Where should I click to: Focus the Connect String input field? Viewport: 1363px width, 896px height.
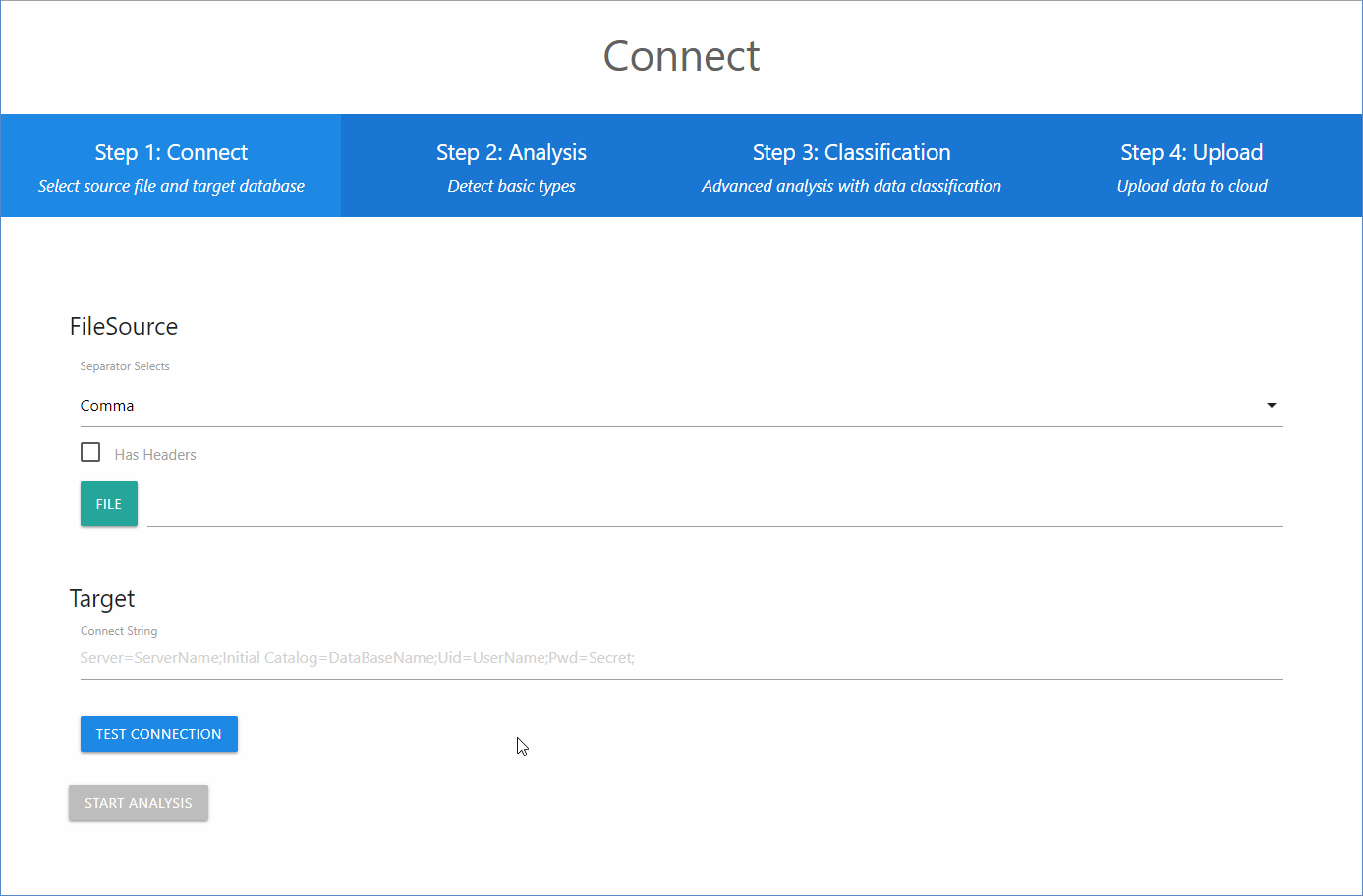(x=681, y=658)
